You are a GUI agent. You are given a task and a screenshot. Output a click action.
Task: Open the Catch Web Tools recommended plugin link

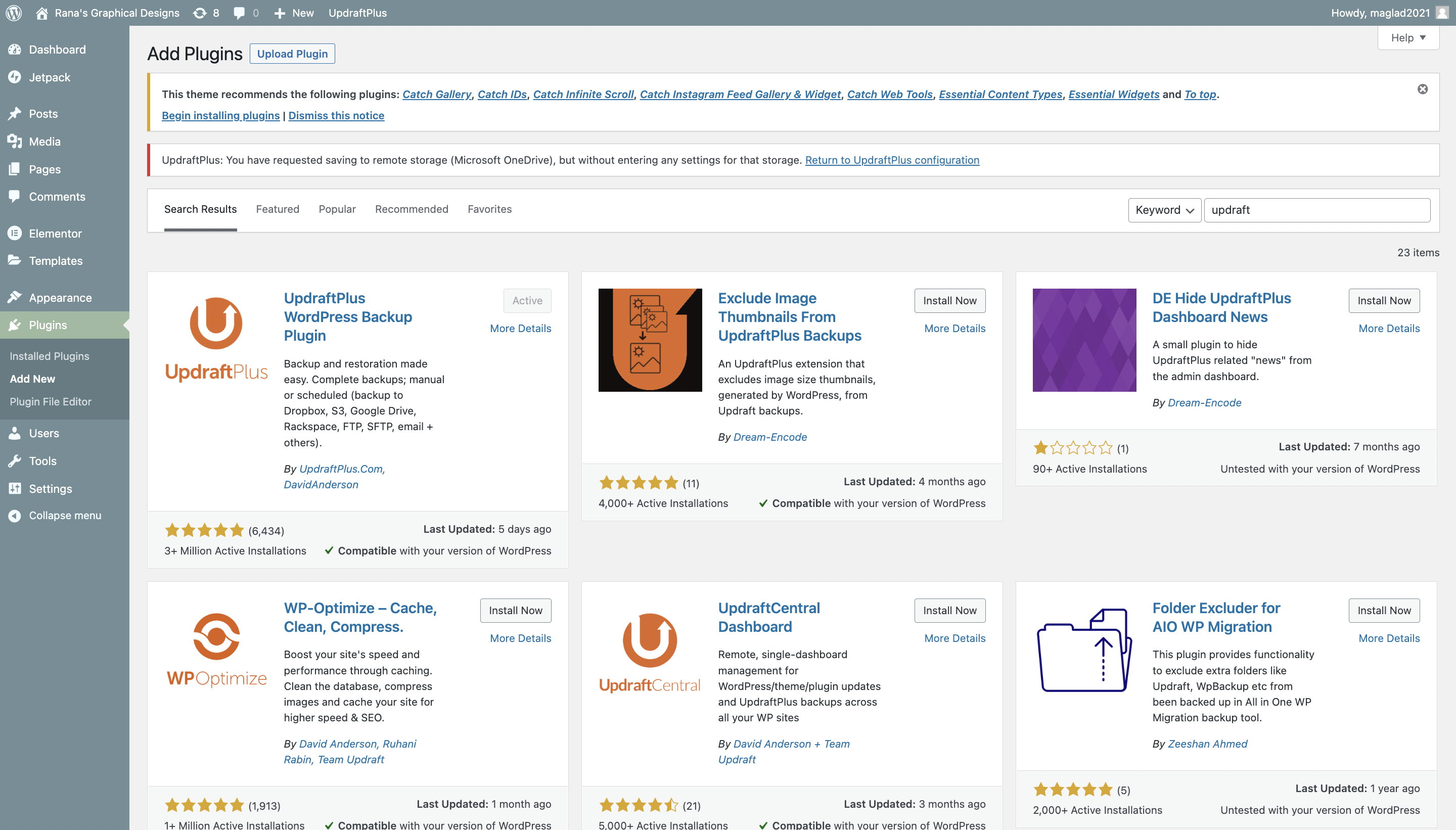coord(890,94)
